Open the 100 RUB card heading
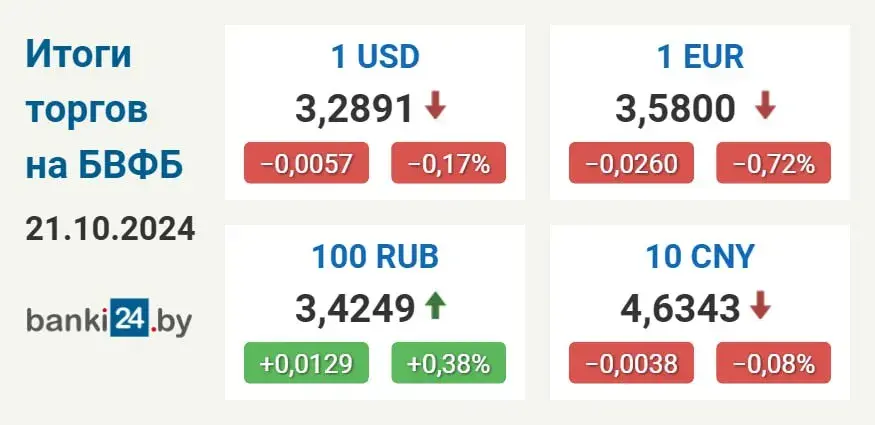Screen dimensions: 875x425 [x=375, y=257]
